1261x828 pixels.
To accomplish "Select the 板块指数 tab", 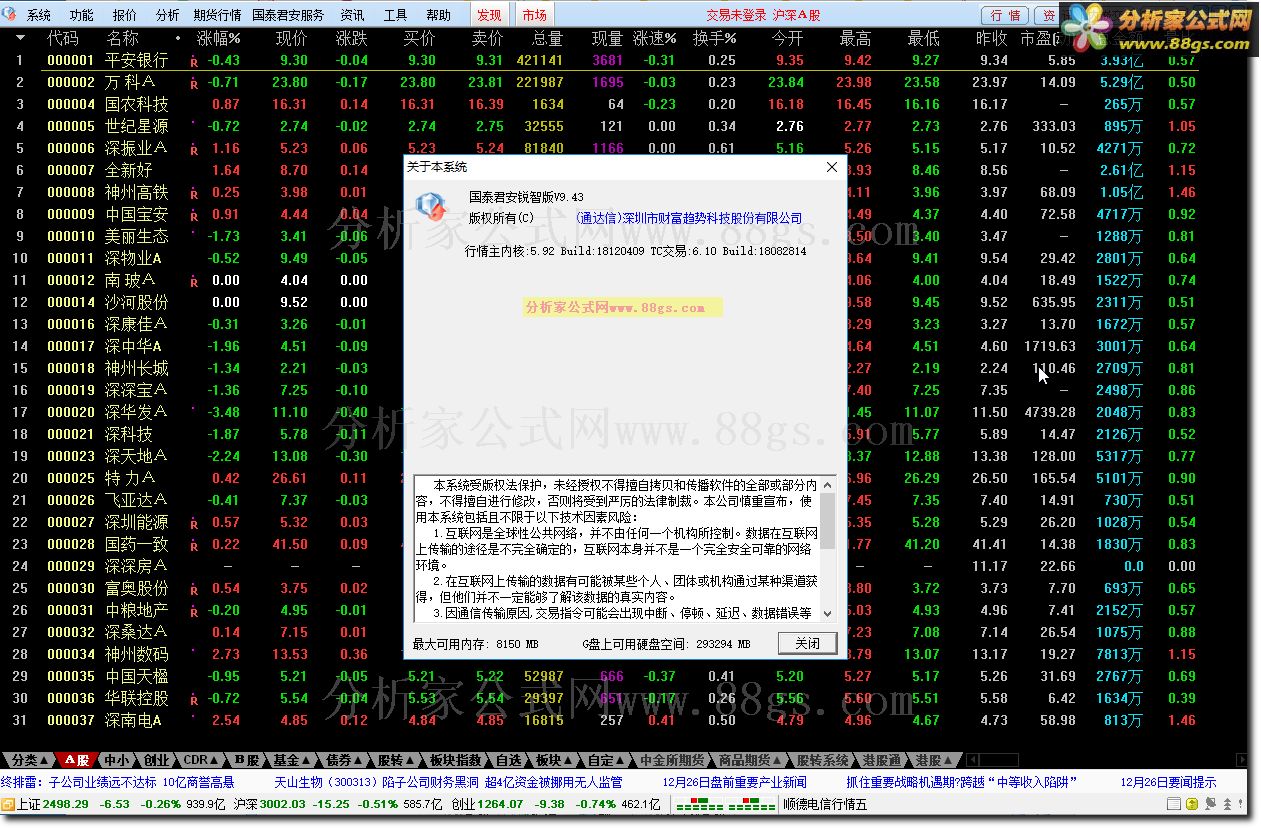I will pyautogui.click(x=455, y=760).
